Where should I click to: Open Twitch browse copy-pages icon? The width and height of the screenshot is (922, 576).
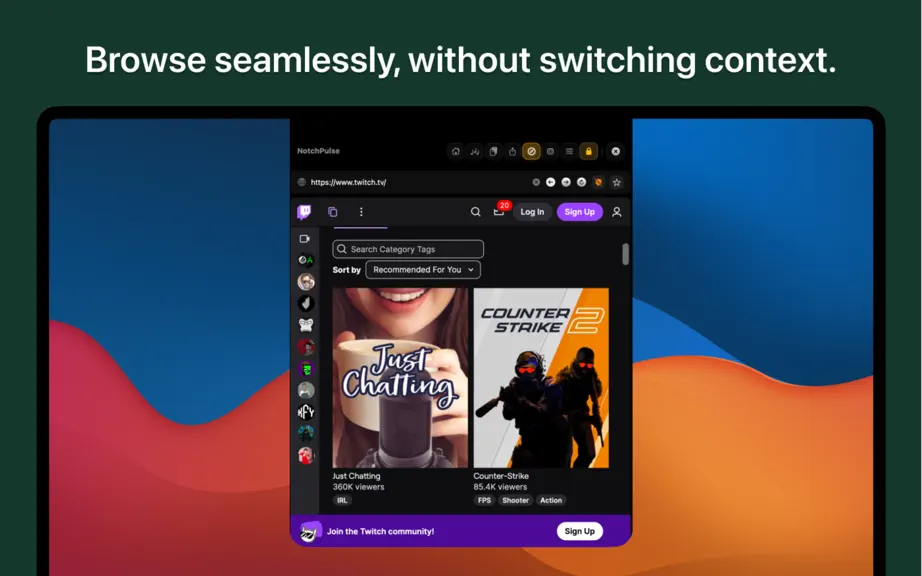332,212
